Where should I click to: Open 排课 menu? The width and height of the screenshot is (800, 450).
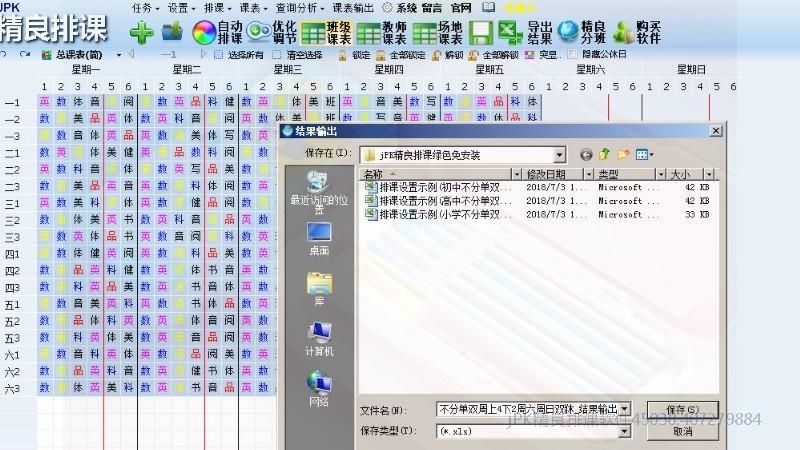point(217,8)
